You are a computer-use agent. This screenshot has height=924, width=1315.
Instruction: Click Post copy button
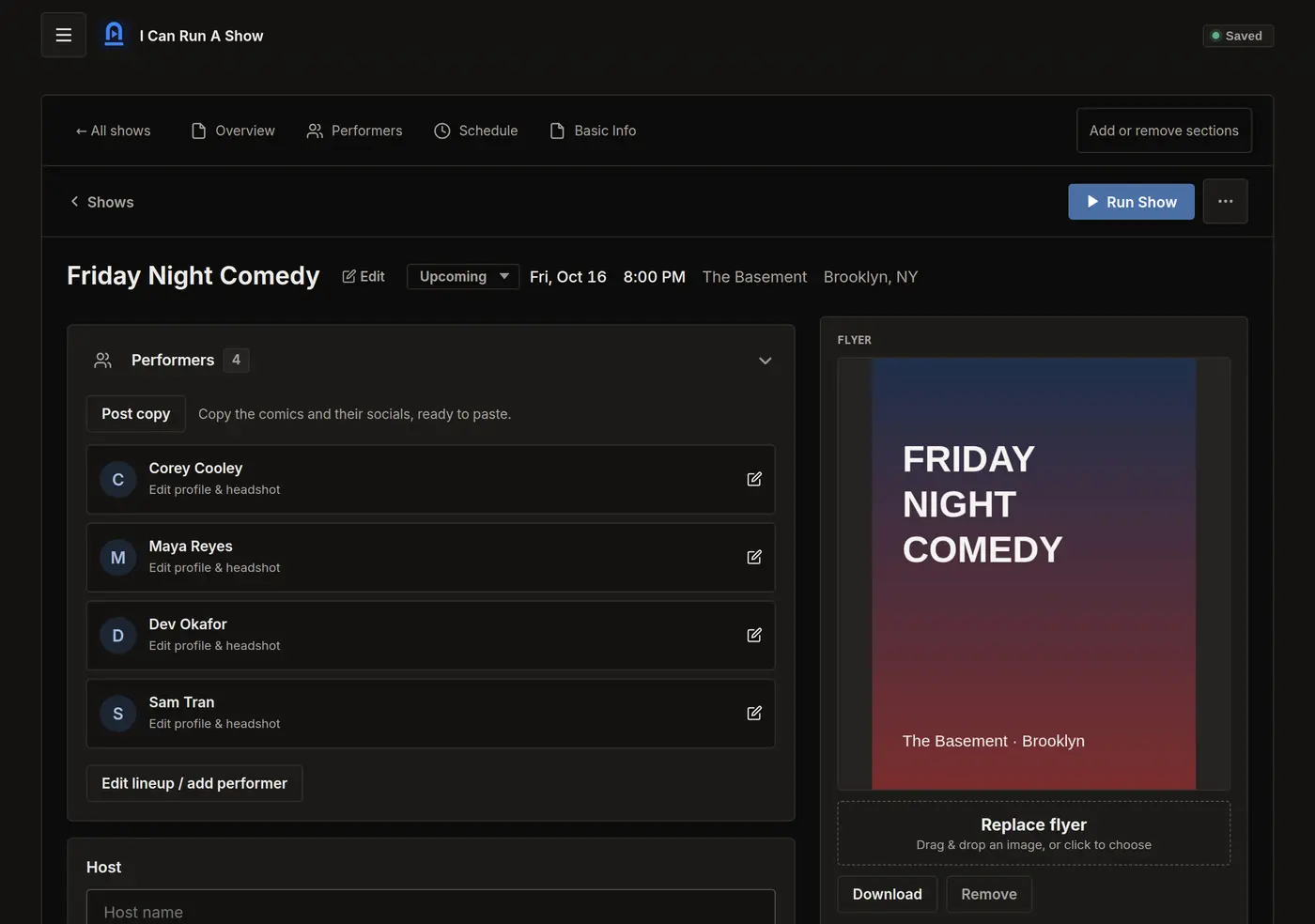136,414
